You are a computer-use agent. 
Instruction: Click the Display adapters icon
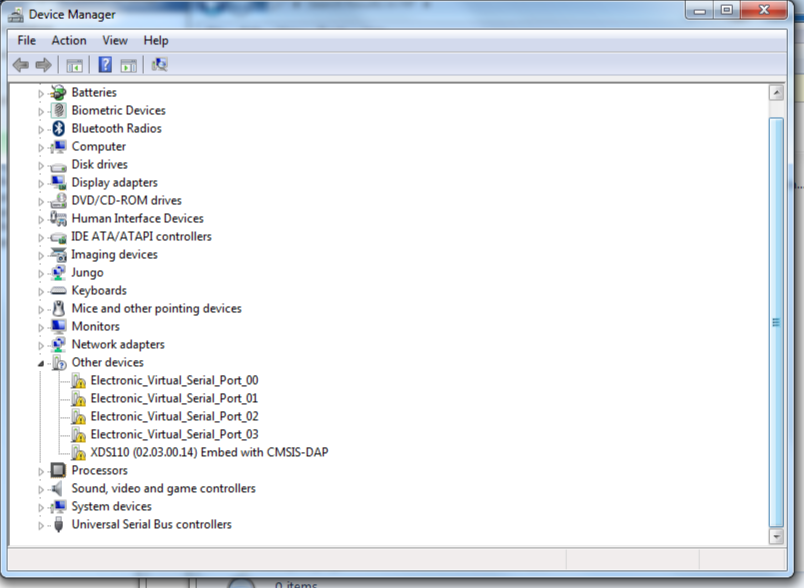[58, 183]
